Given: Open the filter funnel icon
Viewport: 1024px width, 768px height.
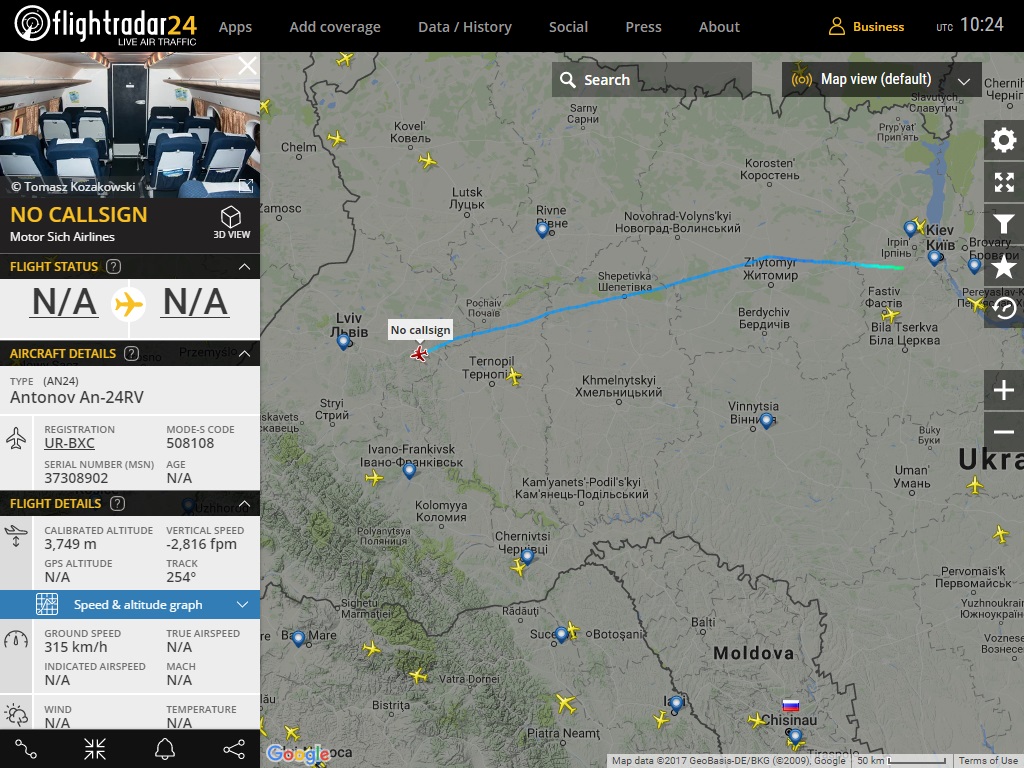Looking at the screenshot, I should click(1004, 225).
